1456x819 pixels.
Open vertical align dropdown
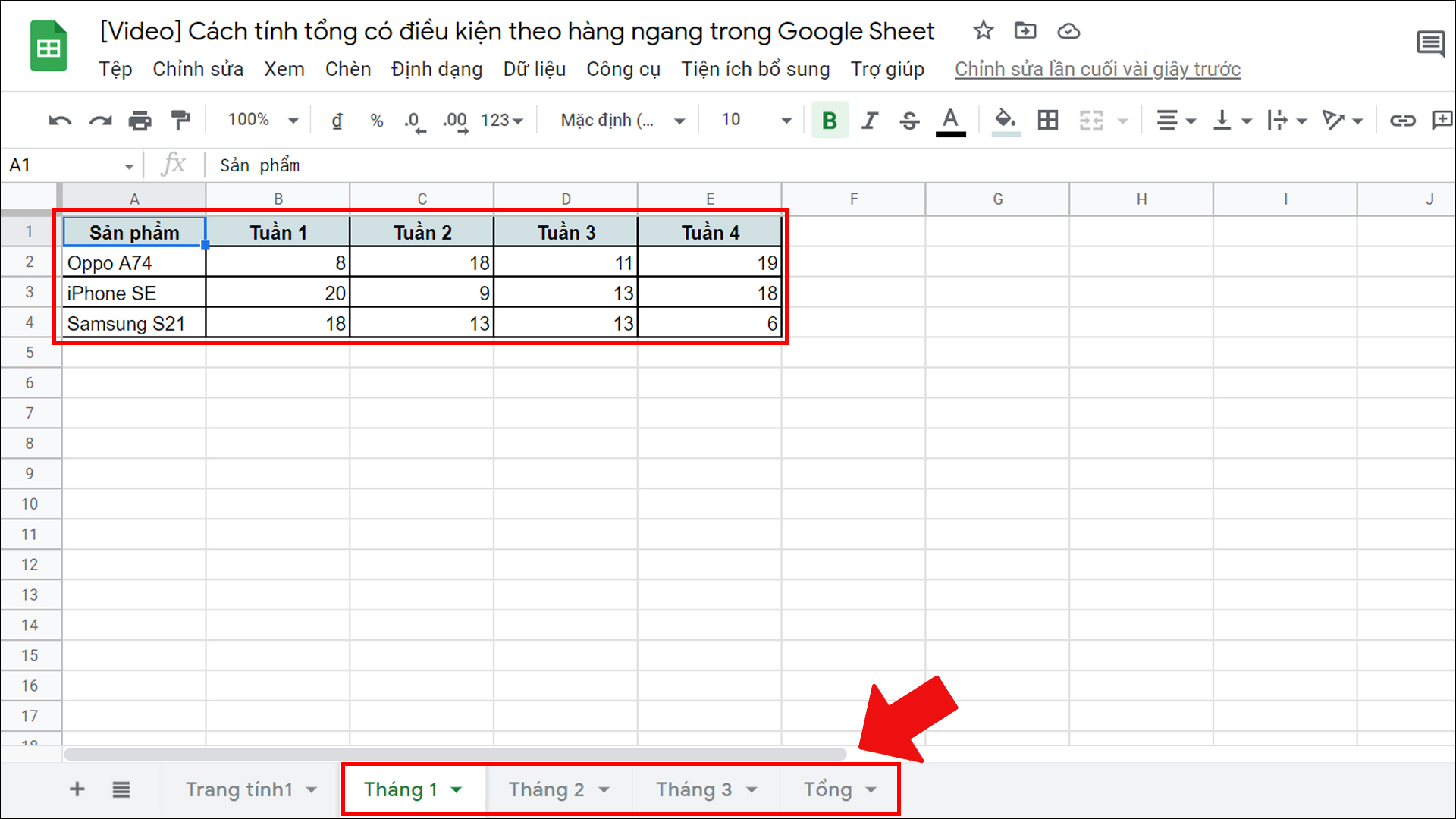tap(1232, 120)
